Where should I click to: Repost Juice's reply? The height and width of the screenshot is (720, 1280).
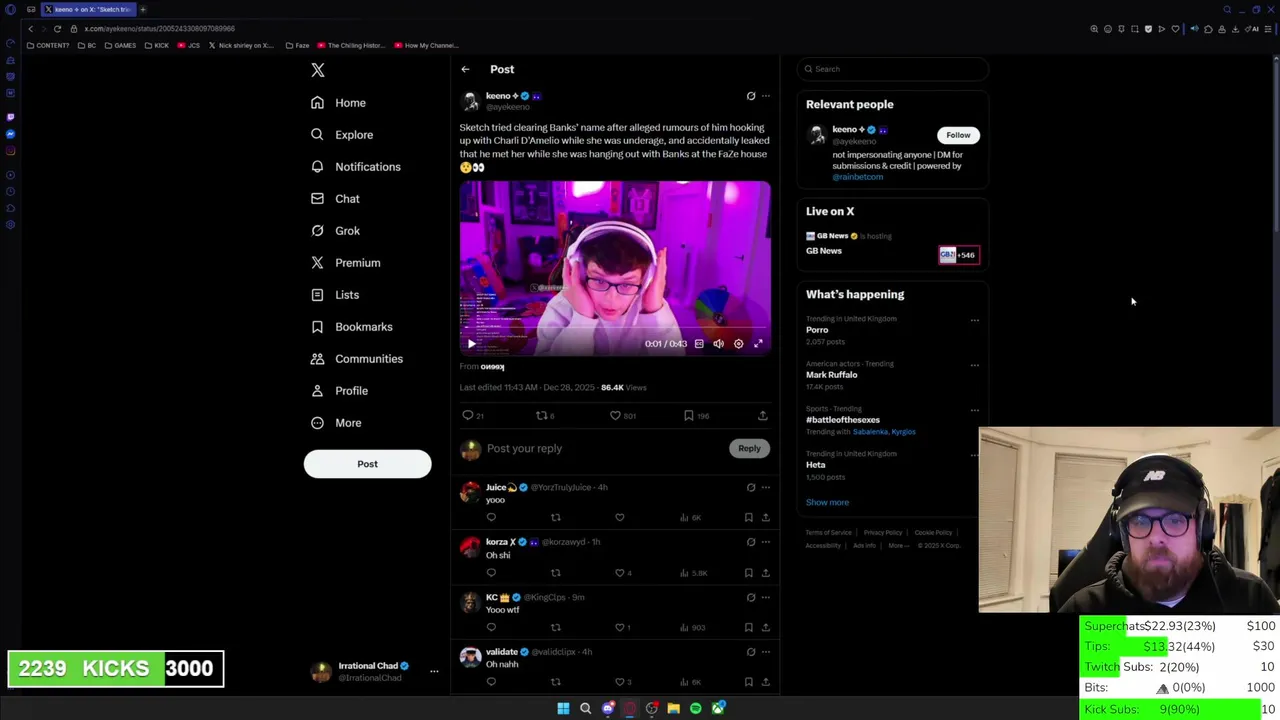[x=556, y=518]
